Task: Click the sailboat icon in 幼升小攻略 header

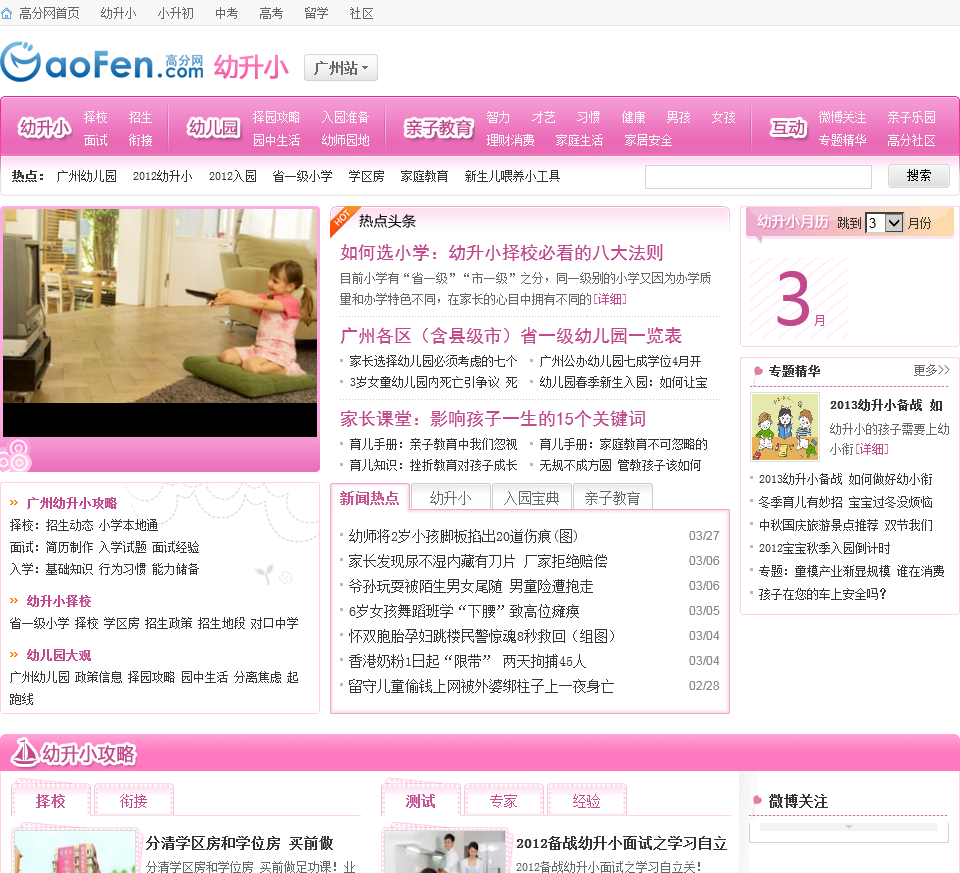Action: pyautogui.click(x=24, y=752)
